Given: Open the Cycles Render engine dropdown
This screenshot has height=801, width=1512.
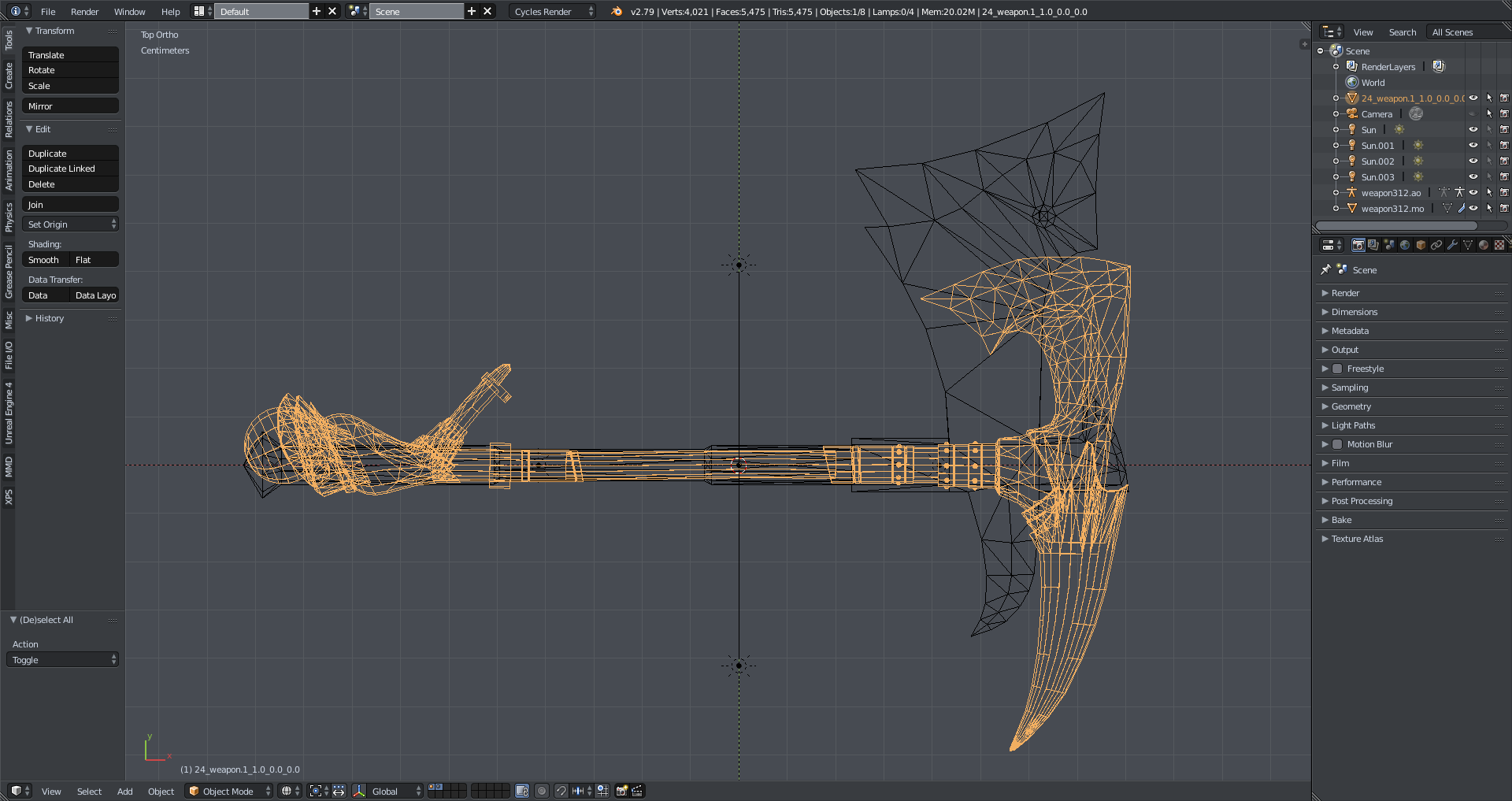Looking at the screenshot, I should [x=553, y=11].
